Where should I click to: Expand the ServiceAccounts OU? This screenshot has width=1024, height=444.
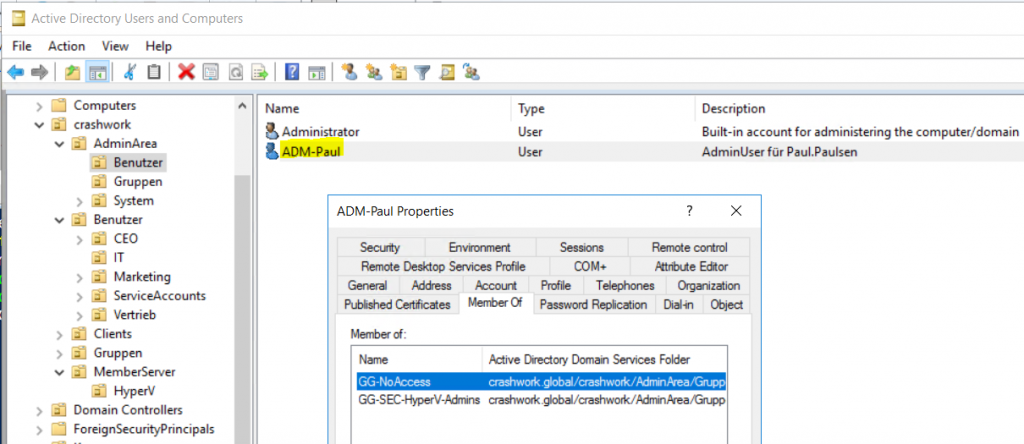pyautogui.click(x=80, y=296)
